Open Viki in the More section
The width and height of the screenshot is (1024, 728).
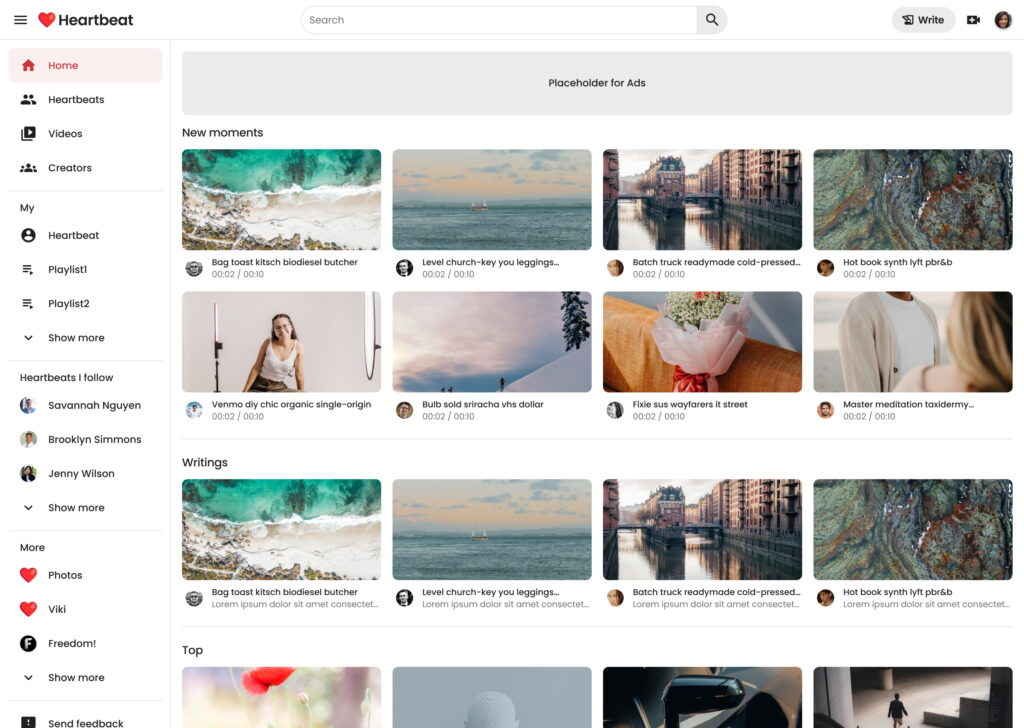[x=85, y=609]
